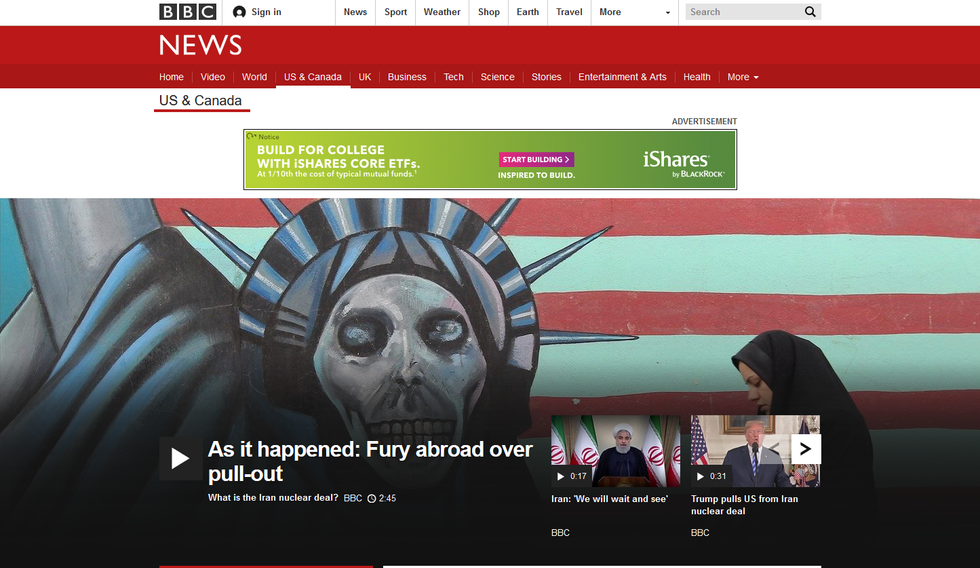The width and height of the screenshot is (980, 568).
Task: Open the iShares banner advertisement
Action: [490, 159]
